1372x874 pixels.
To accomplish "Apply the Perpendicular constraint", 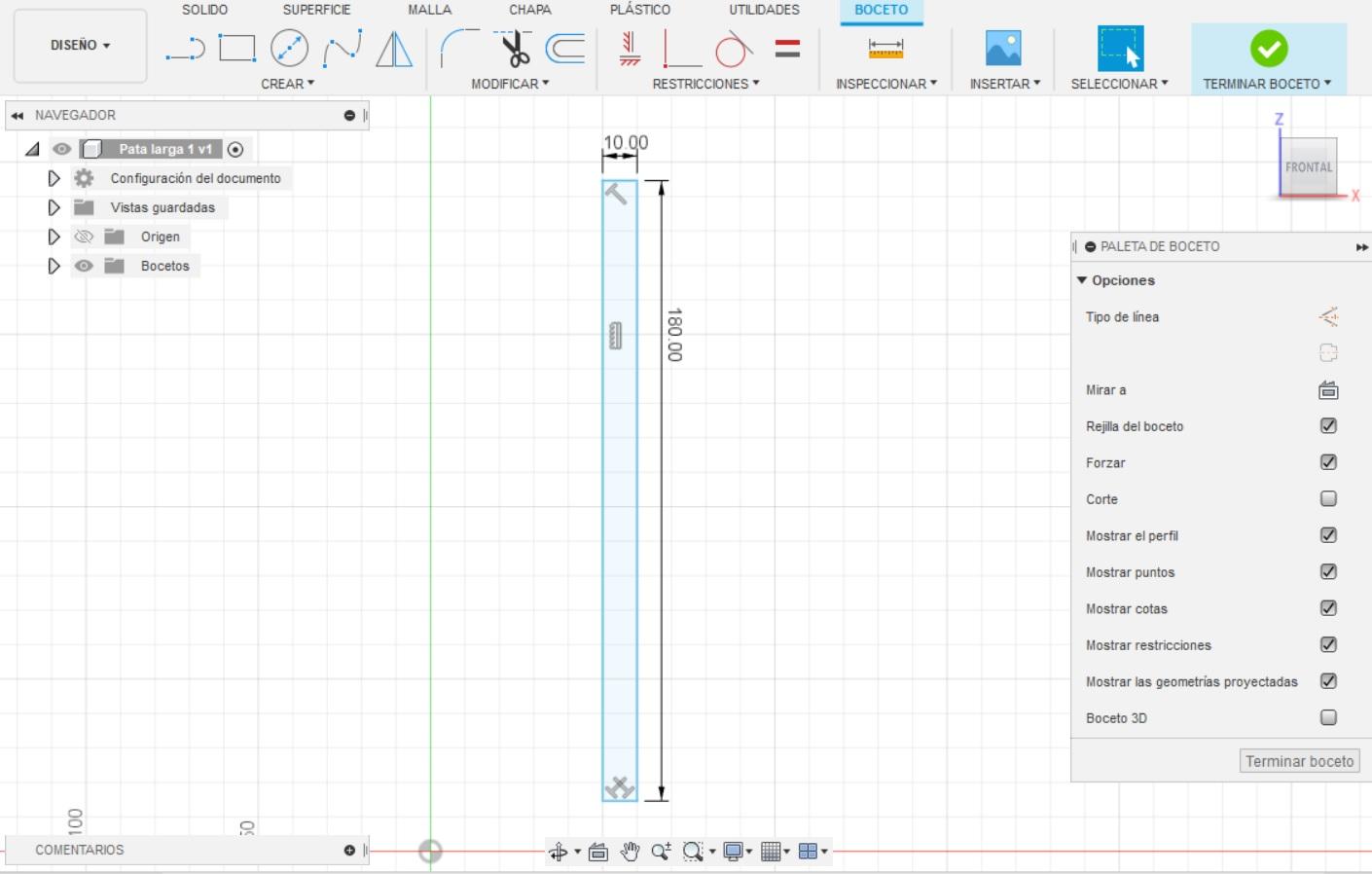I will (x=681, y=48).
